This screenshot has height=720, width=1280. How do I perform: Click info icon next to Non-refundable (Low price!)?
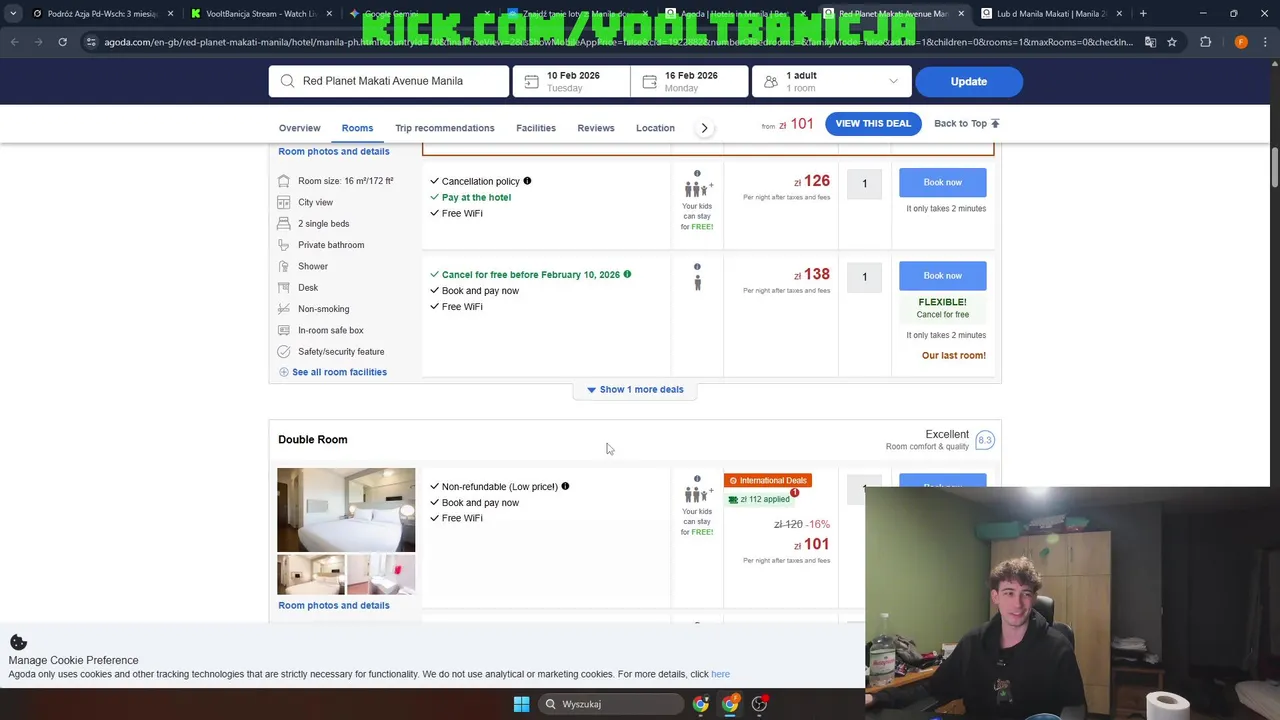(x=565, y=486)
